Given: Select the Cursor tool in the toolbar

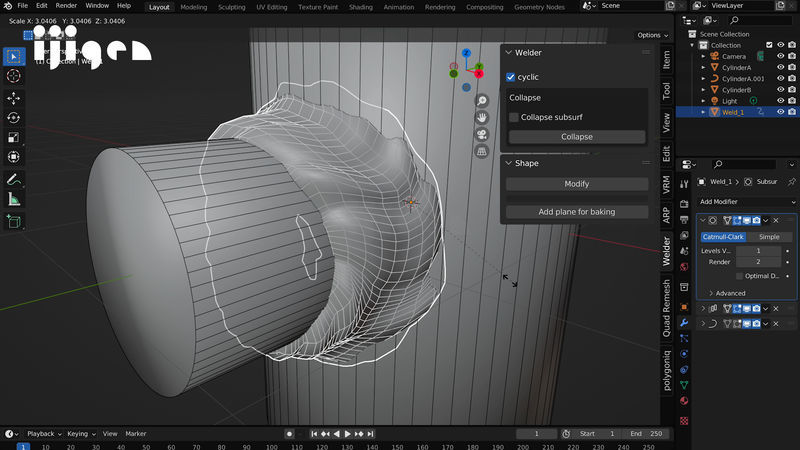Looking at the screenshot, I should 14,76.
